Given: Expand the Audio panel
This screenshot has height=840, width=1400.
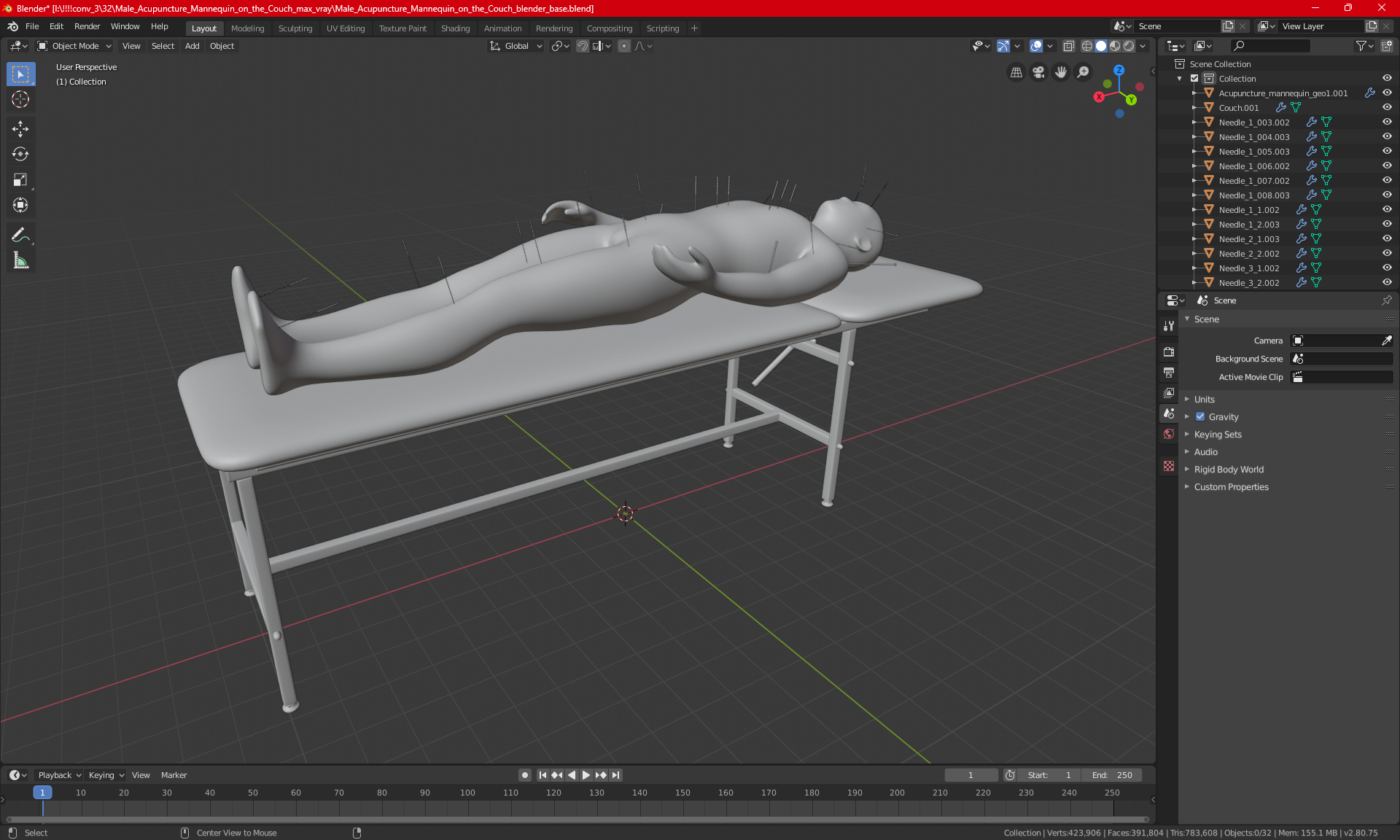Looking at the screenshot, I should coord(1206,452).
